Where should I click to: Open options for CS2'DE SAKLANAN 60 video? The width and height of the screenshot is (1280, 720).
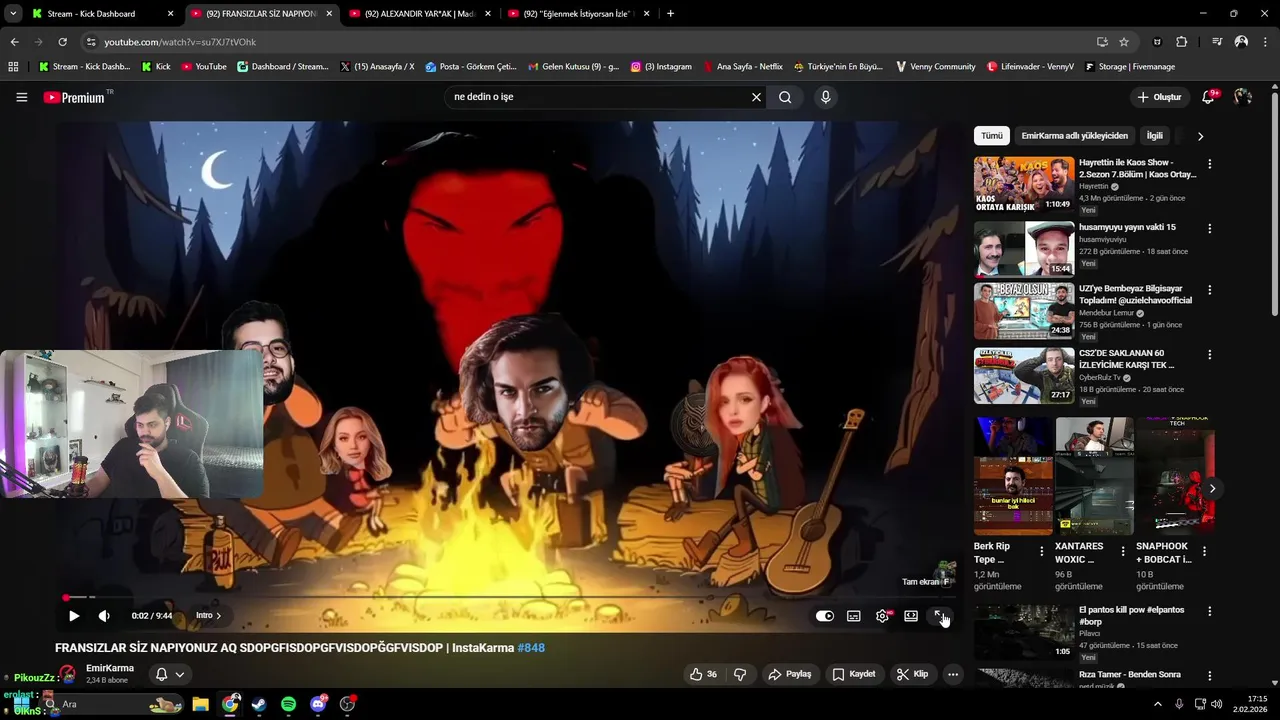[1209, 355]
